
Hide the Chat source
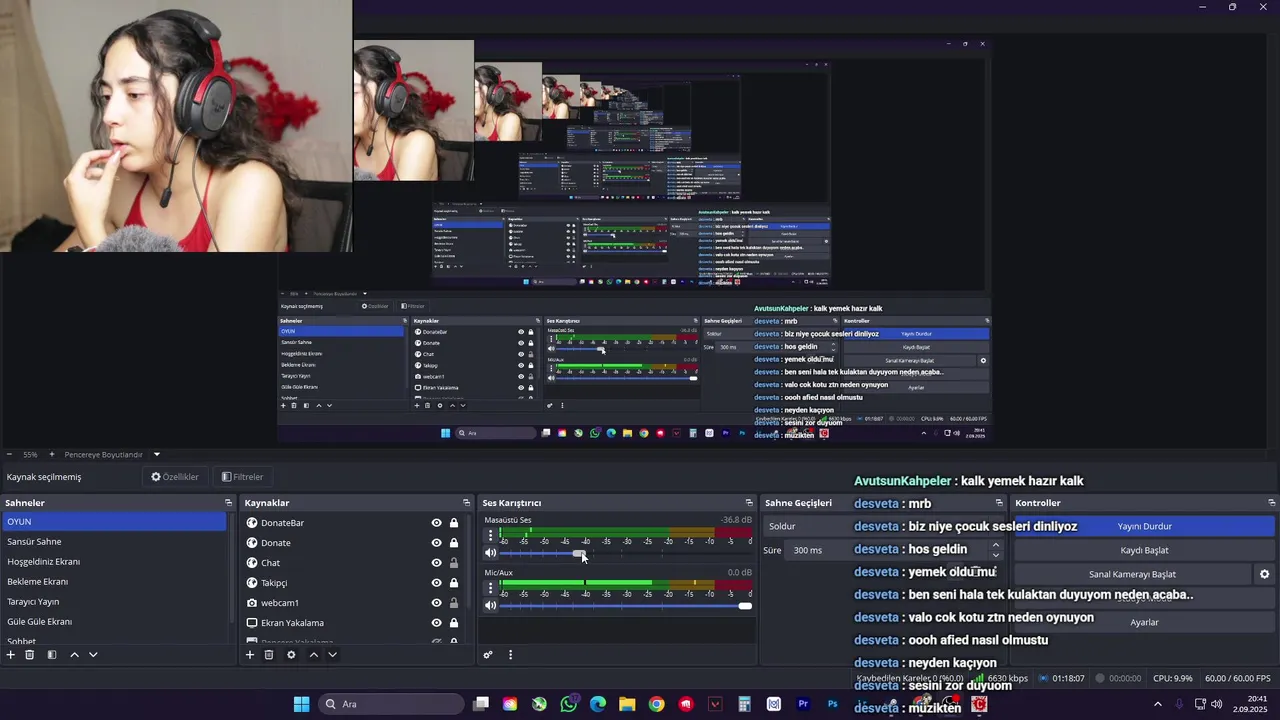coord(436,563)
